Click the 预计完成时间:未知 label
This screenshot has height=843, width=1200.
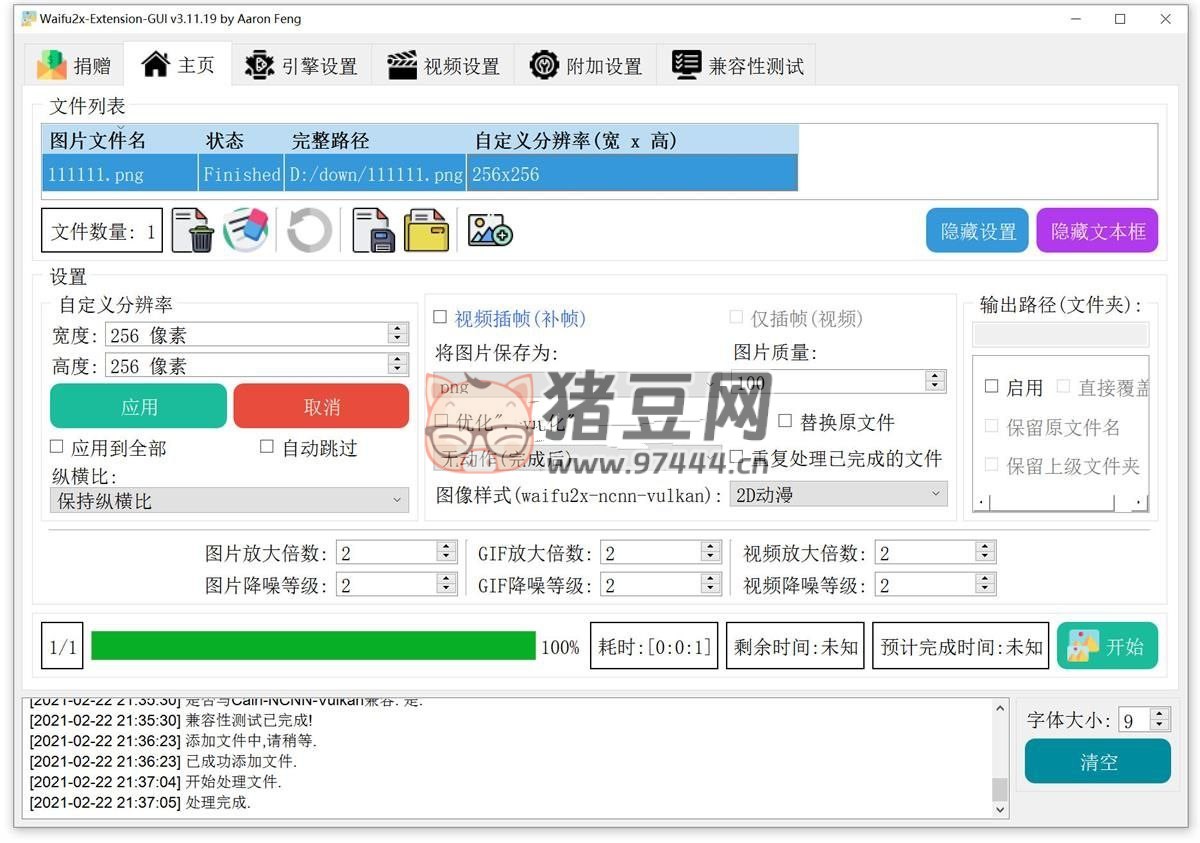click(x=960, y=646)
